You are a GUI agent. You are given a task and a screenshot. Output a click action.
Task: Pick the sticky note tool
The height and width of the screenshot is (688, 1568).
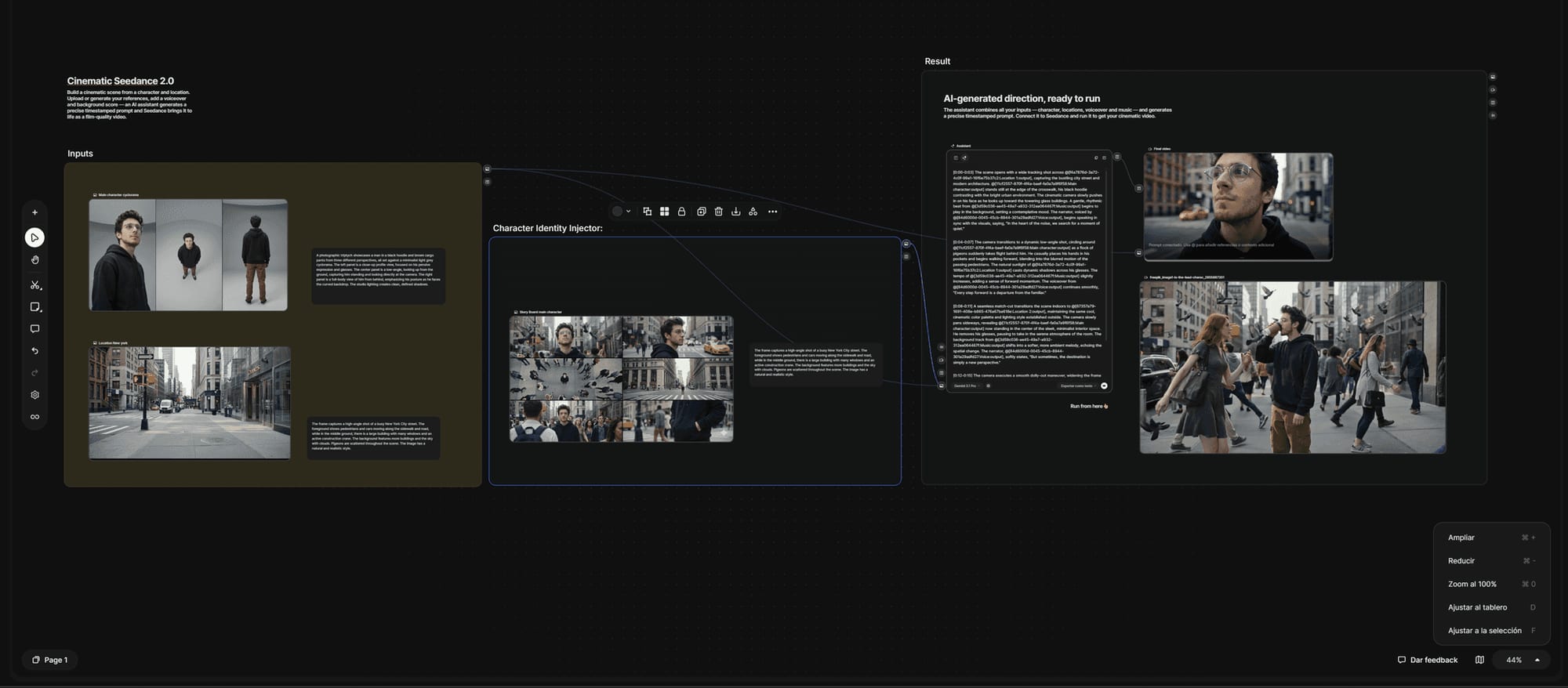pyautogui.click(x=34, y=307)
